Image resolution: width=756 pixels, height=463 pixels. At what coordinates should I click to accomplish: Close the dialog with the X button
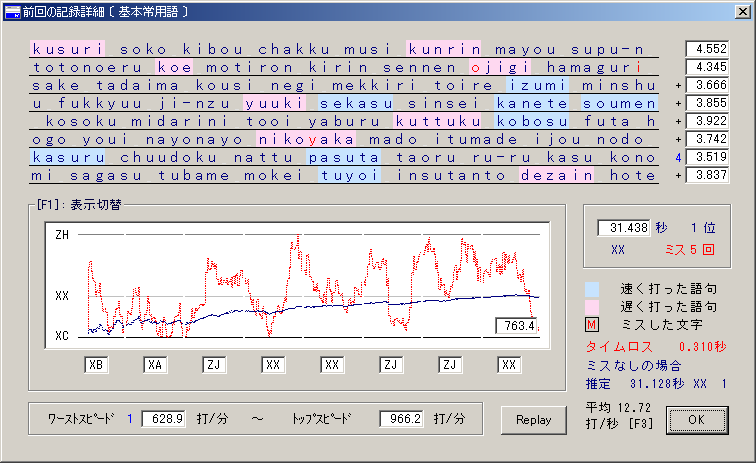[742, 12]
